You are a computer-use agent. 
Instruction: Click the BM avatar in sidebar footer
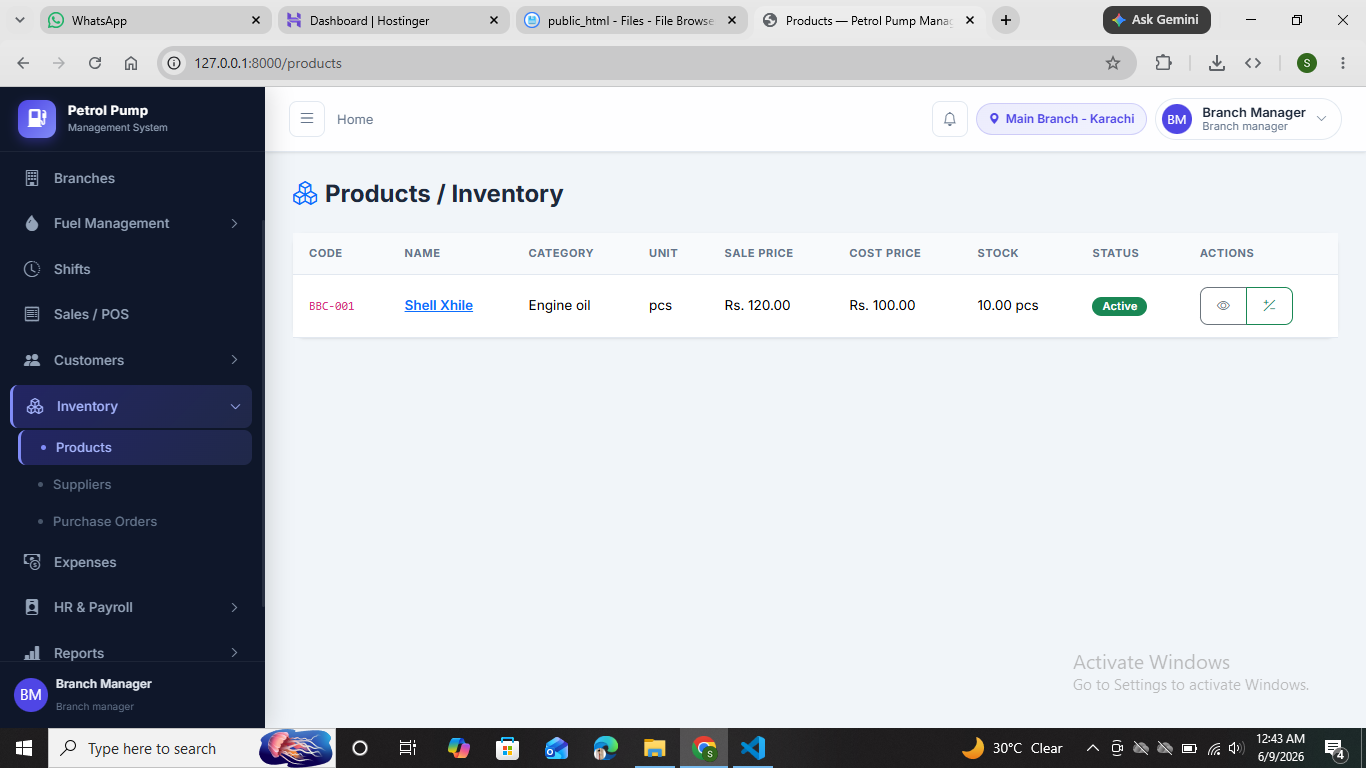(x=31, y=694)
